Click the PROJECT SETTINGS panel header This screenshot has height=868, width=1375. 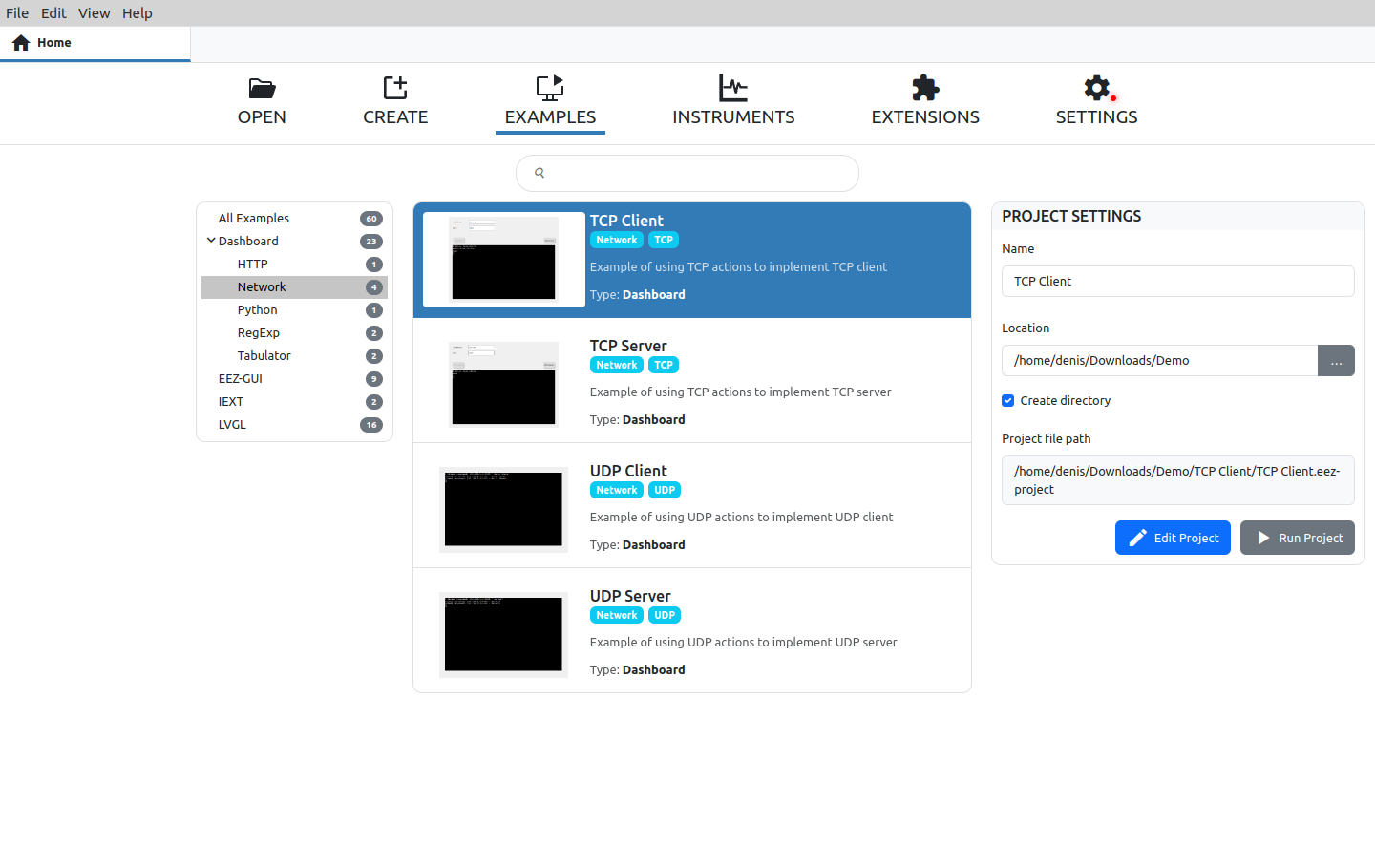pyautogui.click(x=1178, y=216)
